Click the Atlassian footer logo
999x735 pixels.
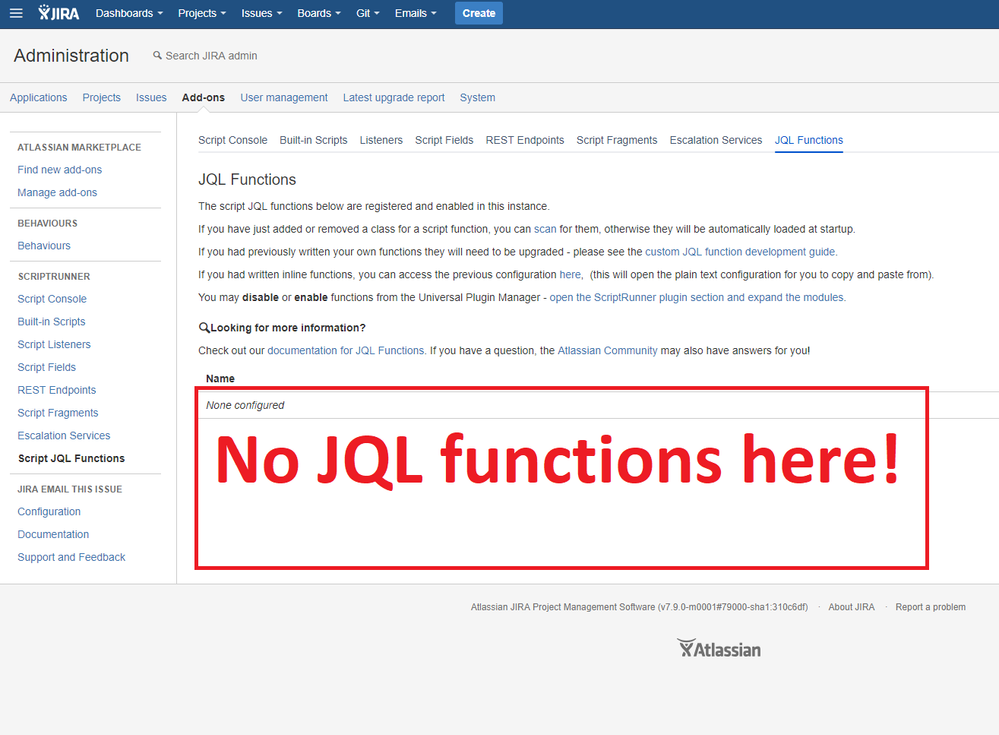pyautogui.click(x=719, y=648)
